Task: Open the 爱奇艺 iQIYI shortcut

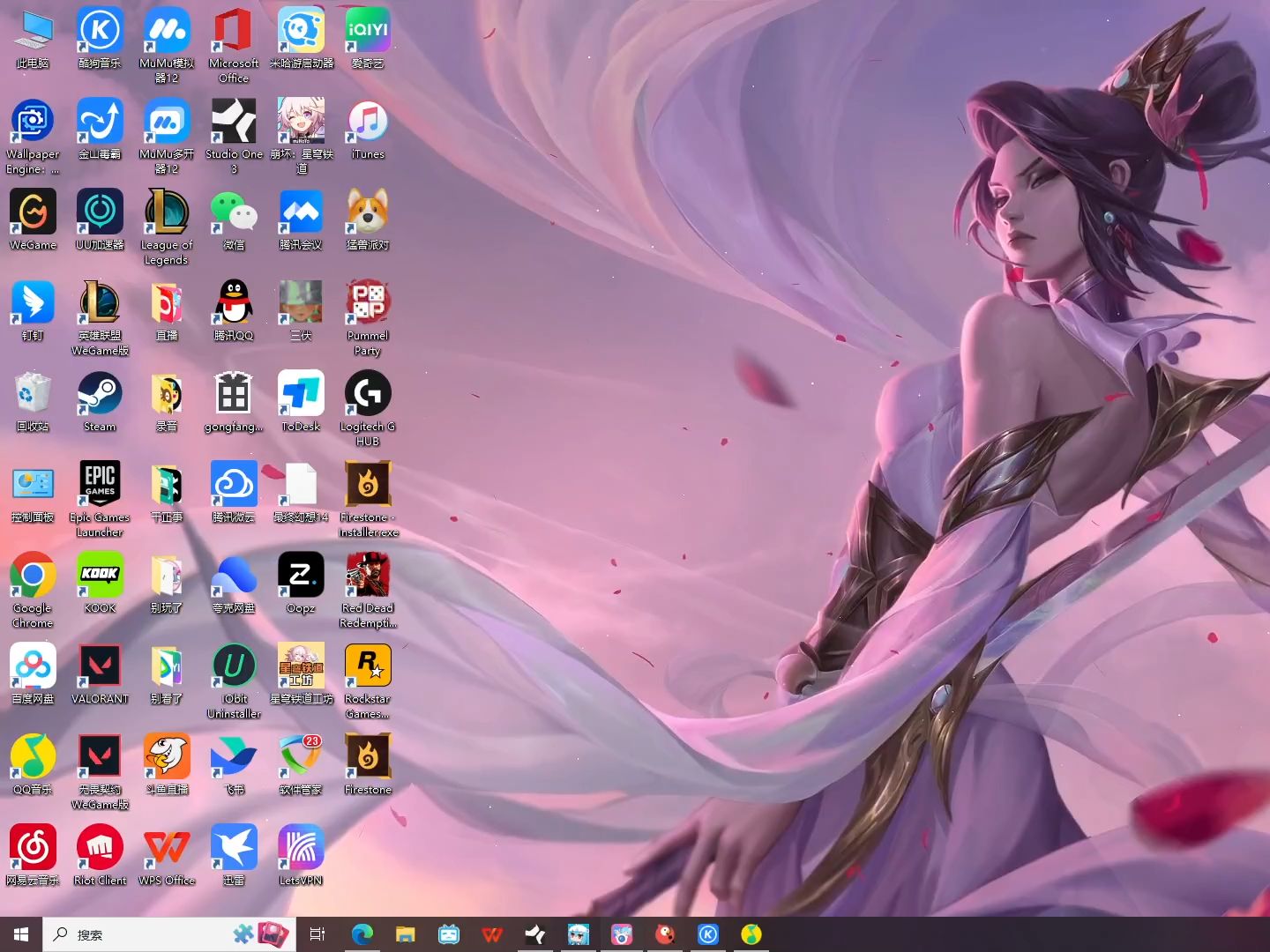Action: (368, 39)
